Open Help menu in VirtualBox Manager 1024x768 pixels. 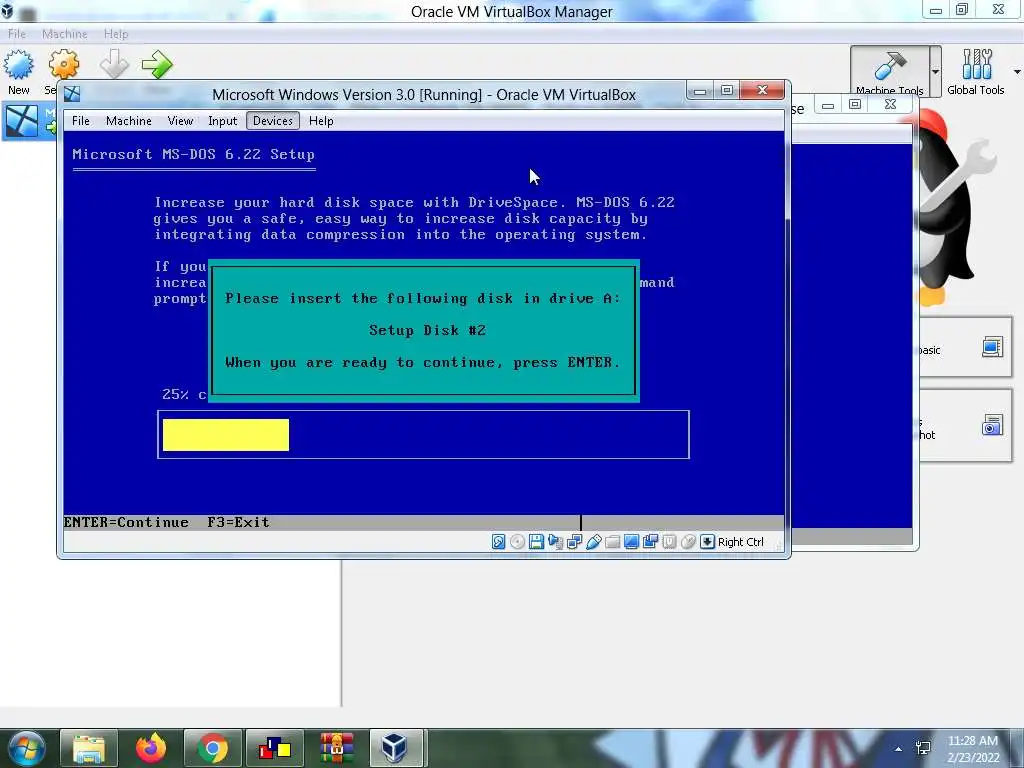pos(116,33)
